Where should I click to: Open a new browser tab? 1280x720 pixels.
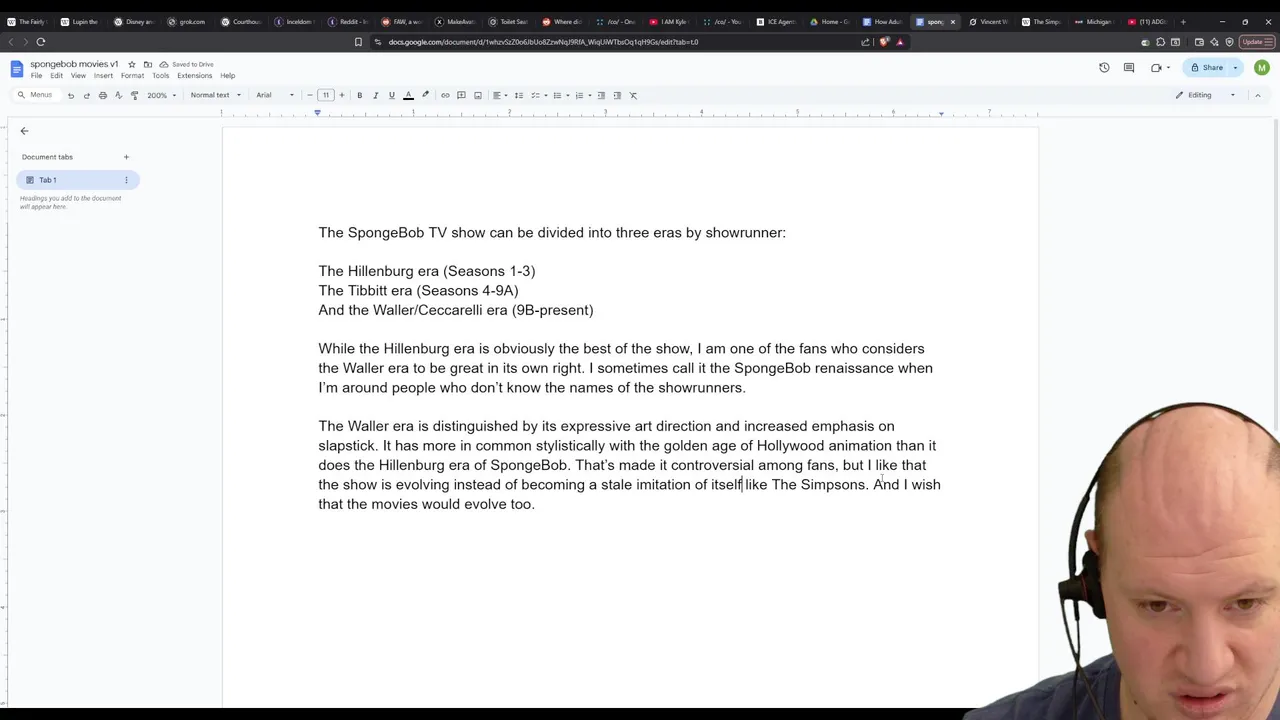[1183, 21]
